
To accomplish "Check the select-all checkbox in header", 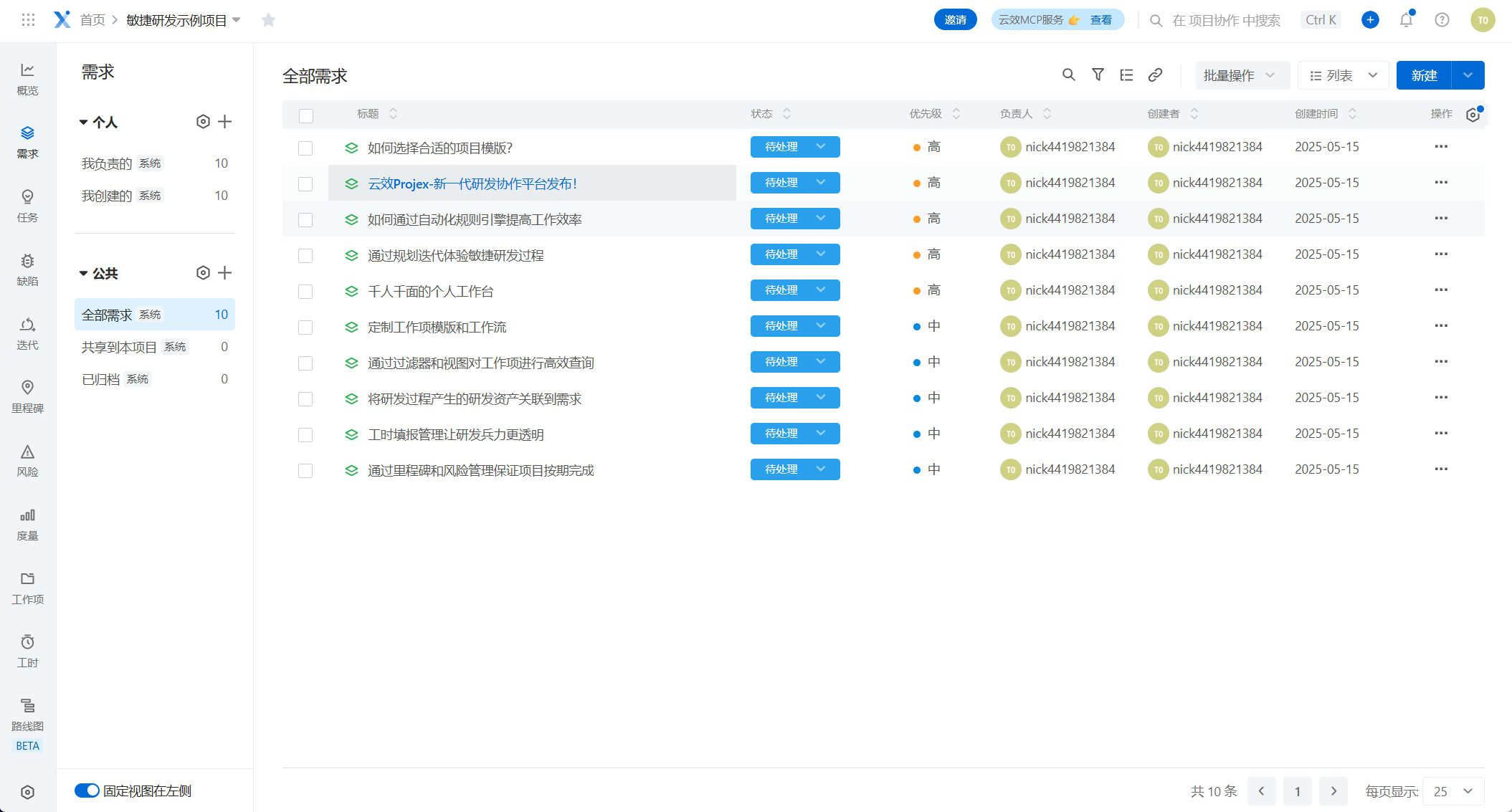I will coord(306,115).
